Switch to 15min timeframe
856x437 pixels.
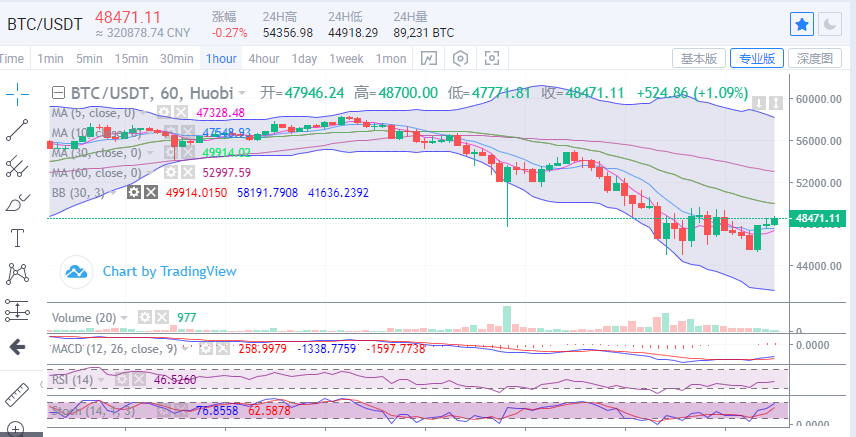pyautogui.click(x=131, y=59)
